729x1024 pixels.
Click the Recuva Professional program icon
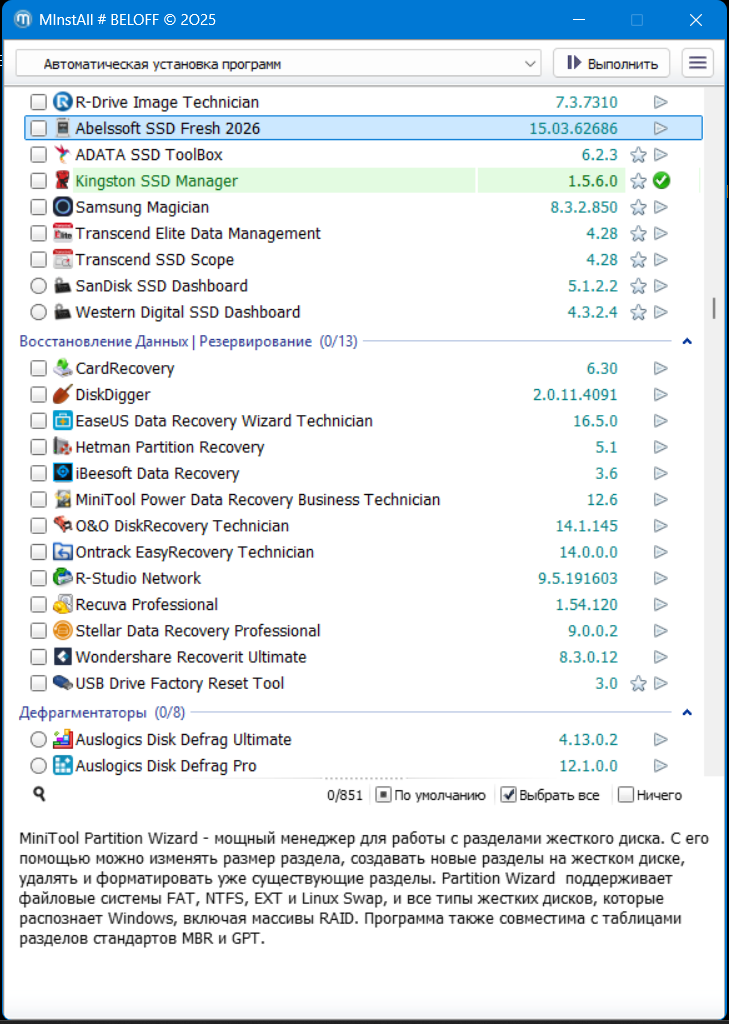click(x=62, y=605)
